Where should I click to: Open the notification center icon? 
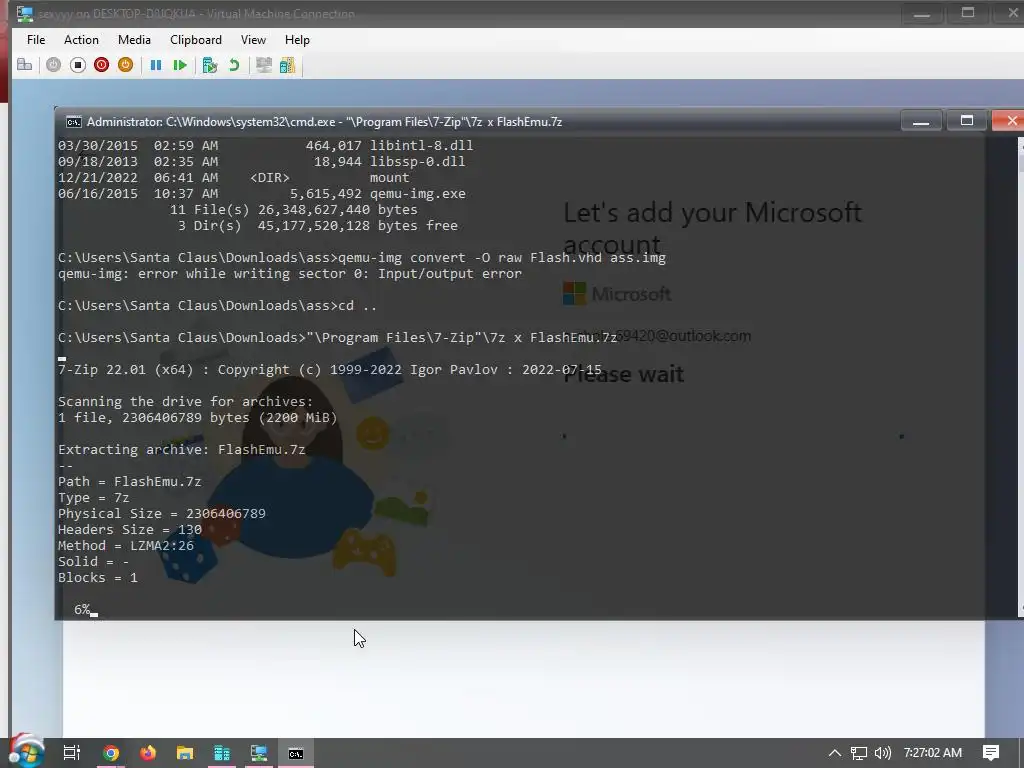[x=991, y=753]
